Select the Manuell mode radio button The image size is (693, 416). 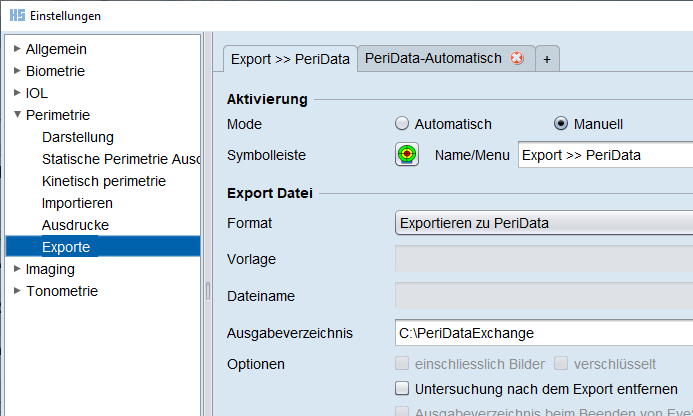[x=561, y=124]
